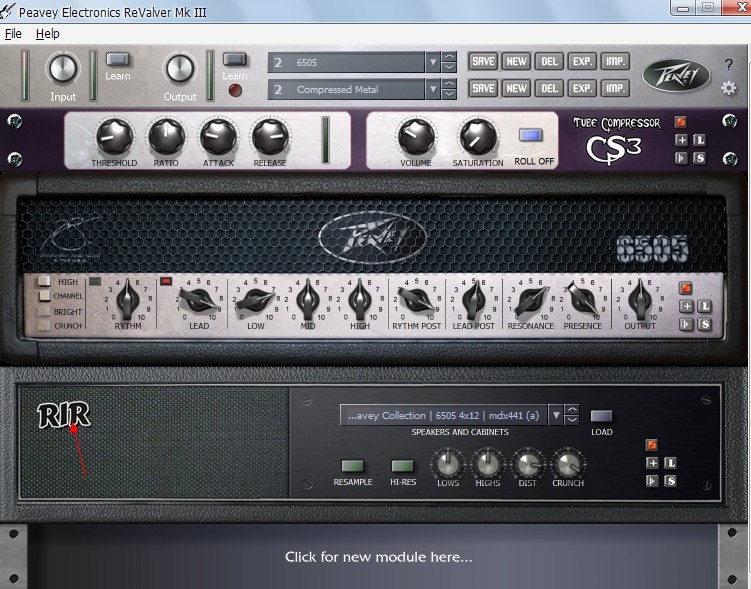Image resolution: width=751 pixels, height=589 pixels.
Task: Click the 6505 amp bypass arrow icon
Action: (x=686, y=324)
